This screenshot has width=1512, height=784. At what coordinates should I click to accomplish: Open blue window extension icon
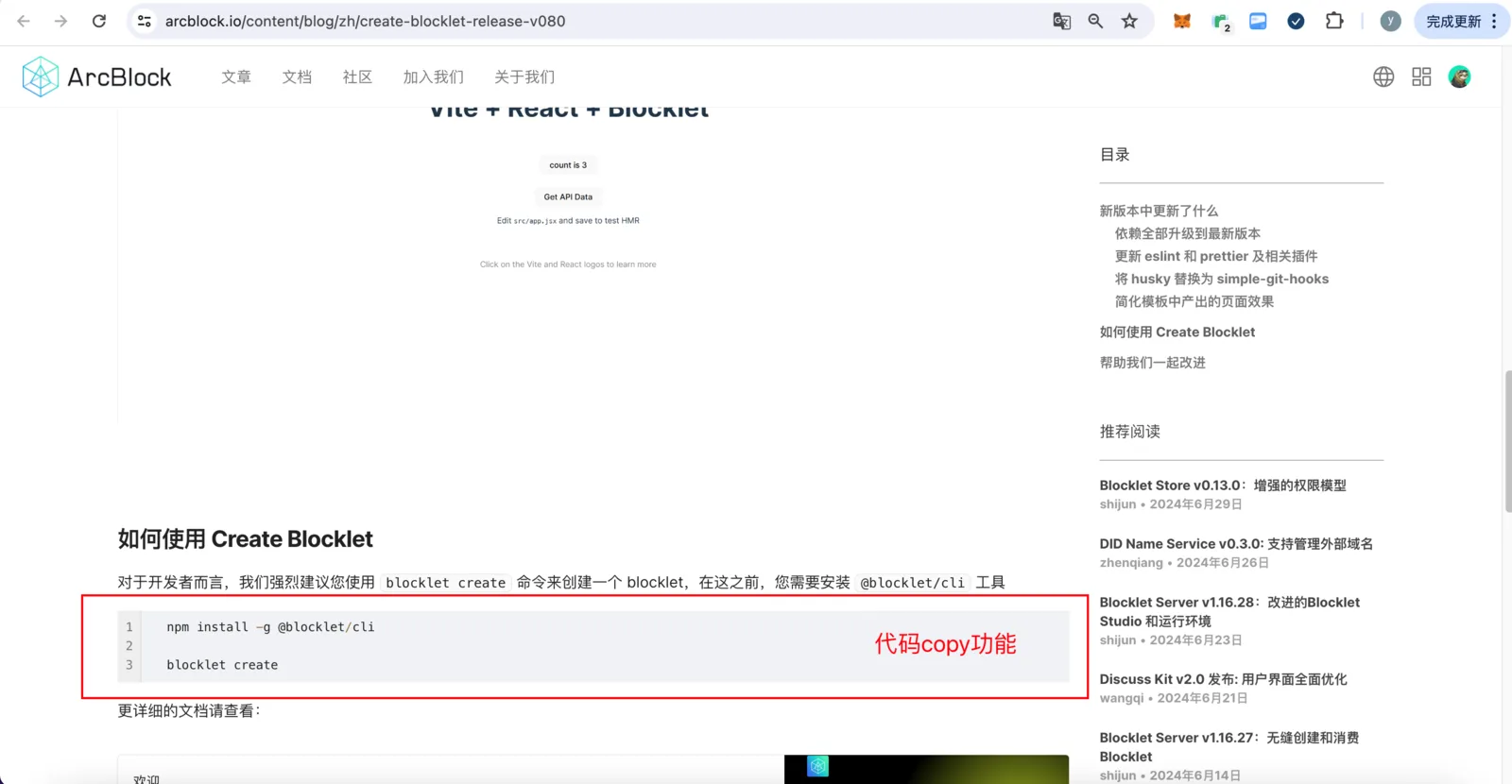pos(1258,21)
